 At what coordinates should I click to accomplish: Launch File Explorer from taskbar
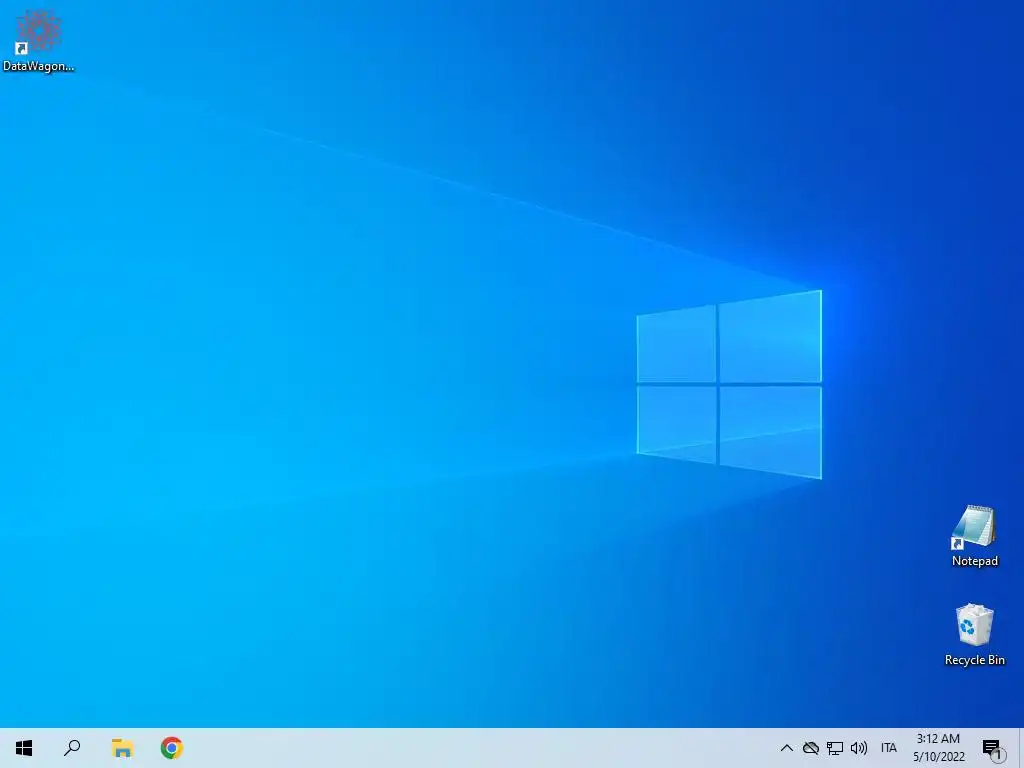(122, 748)
